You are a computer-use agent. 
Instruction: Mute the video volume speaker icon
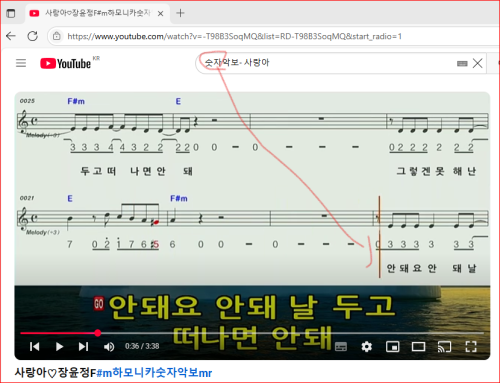(109, 347)
